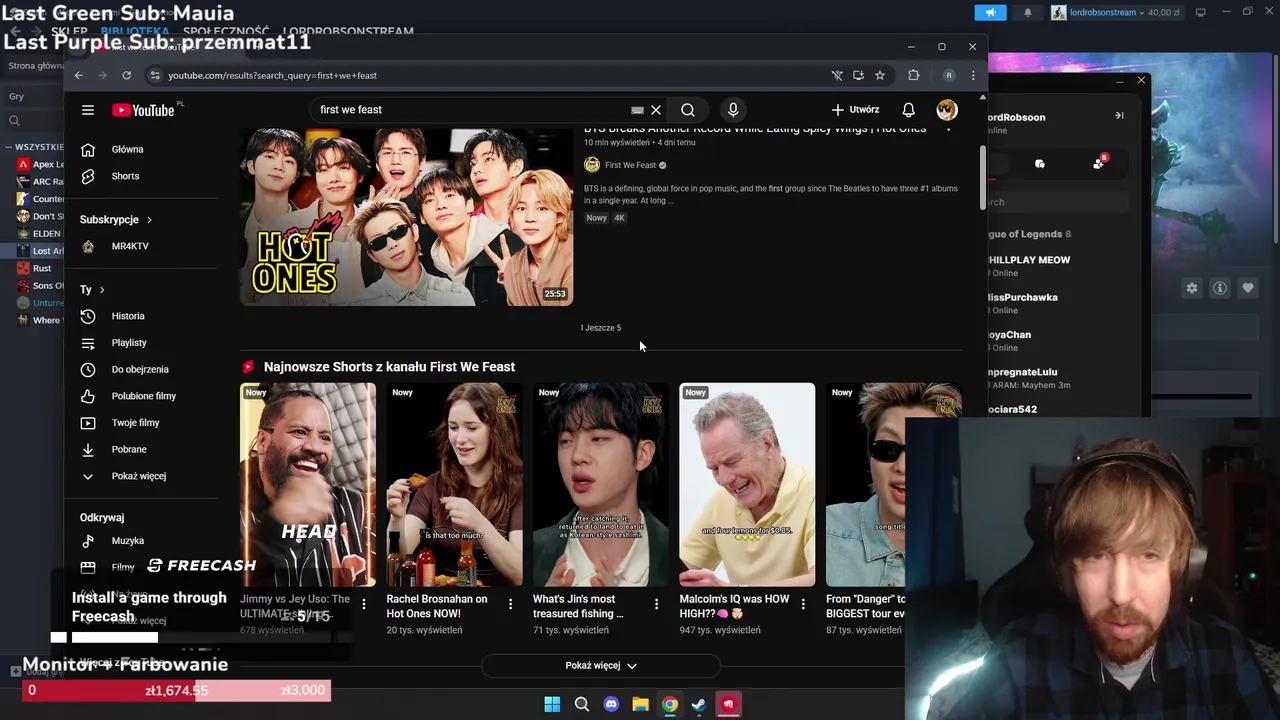Open the YouTube hamburger guide menu
Viewport: 1280px width, 720px height.
88,110
